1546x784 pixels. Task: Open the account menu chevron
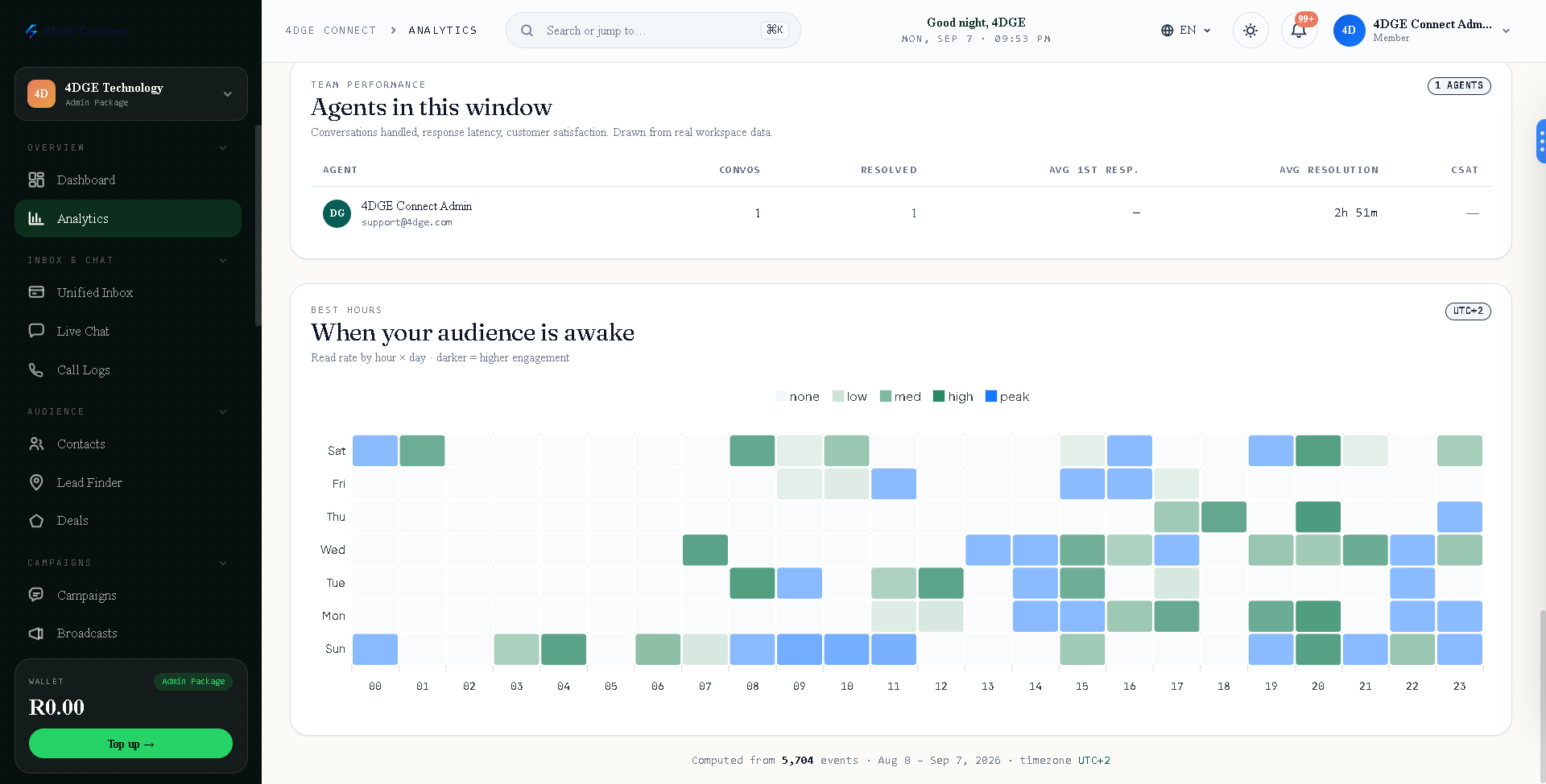click(x=1506, y=31)
